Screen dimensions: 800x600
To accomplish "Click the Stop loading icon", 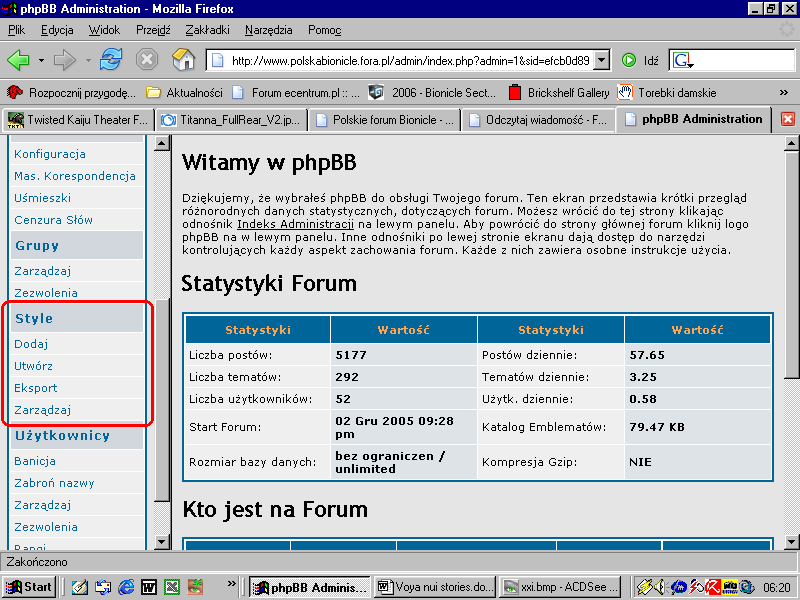I will click(147, 59).
